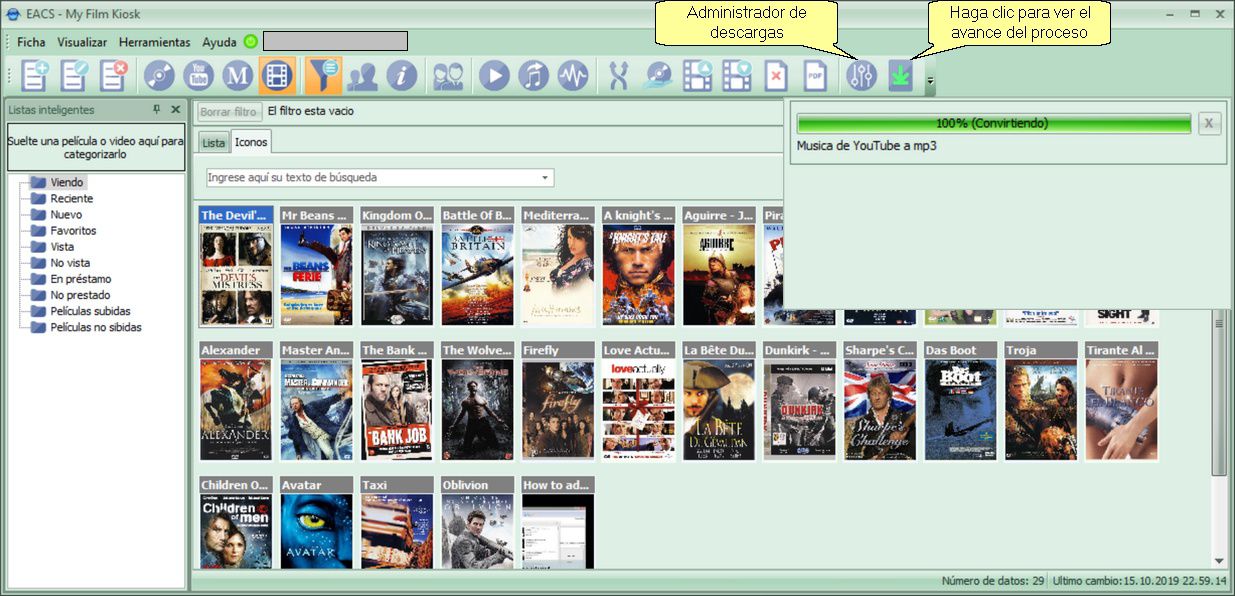Click the highlighted film strip icon
The width and height of the screenshot is (1235, 596).
point(277,76)
